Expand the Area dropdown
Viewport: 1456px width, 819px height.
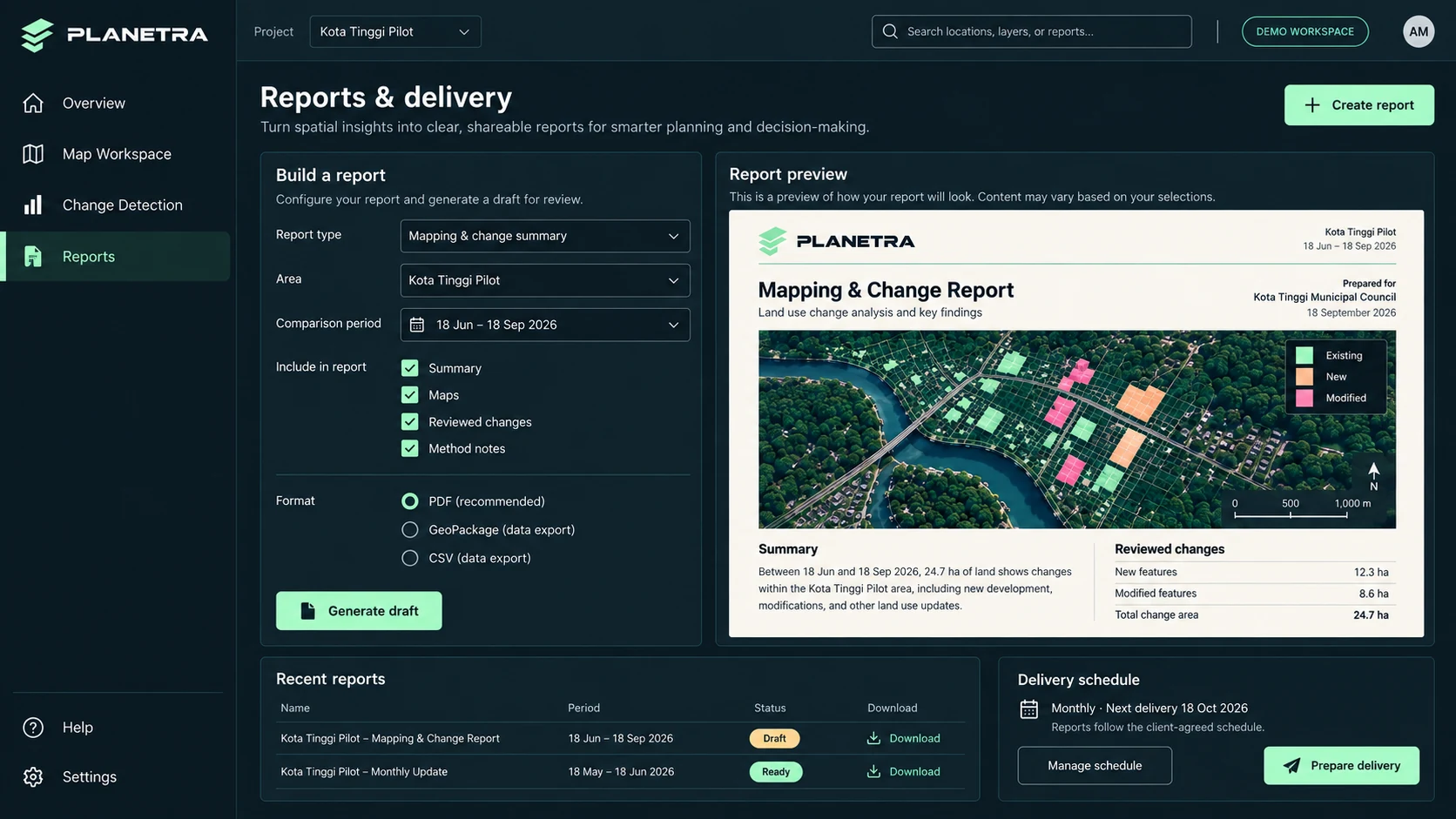[545, 280]
